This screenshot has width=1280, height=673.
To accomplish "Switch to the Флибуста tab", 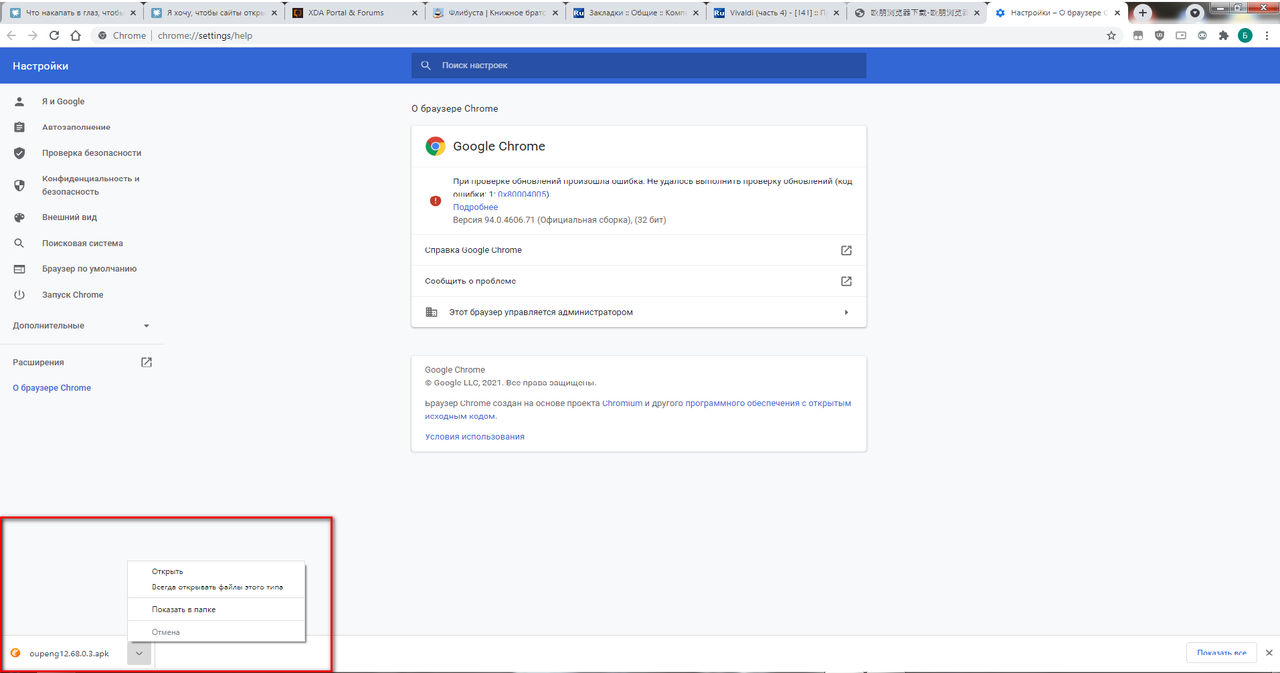I will (493, 13).
